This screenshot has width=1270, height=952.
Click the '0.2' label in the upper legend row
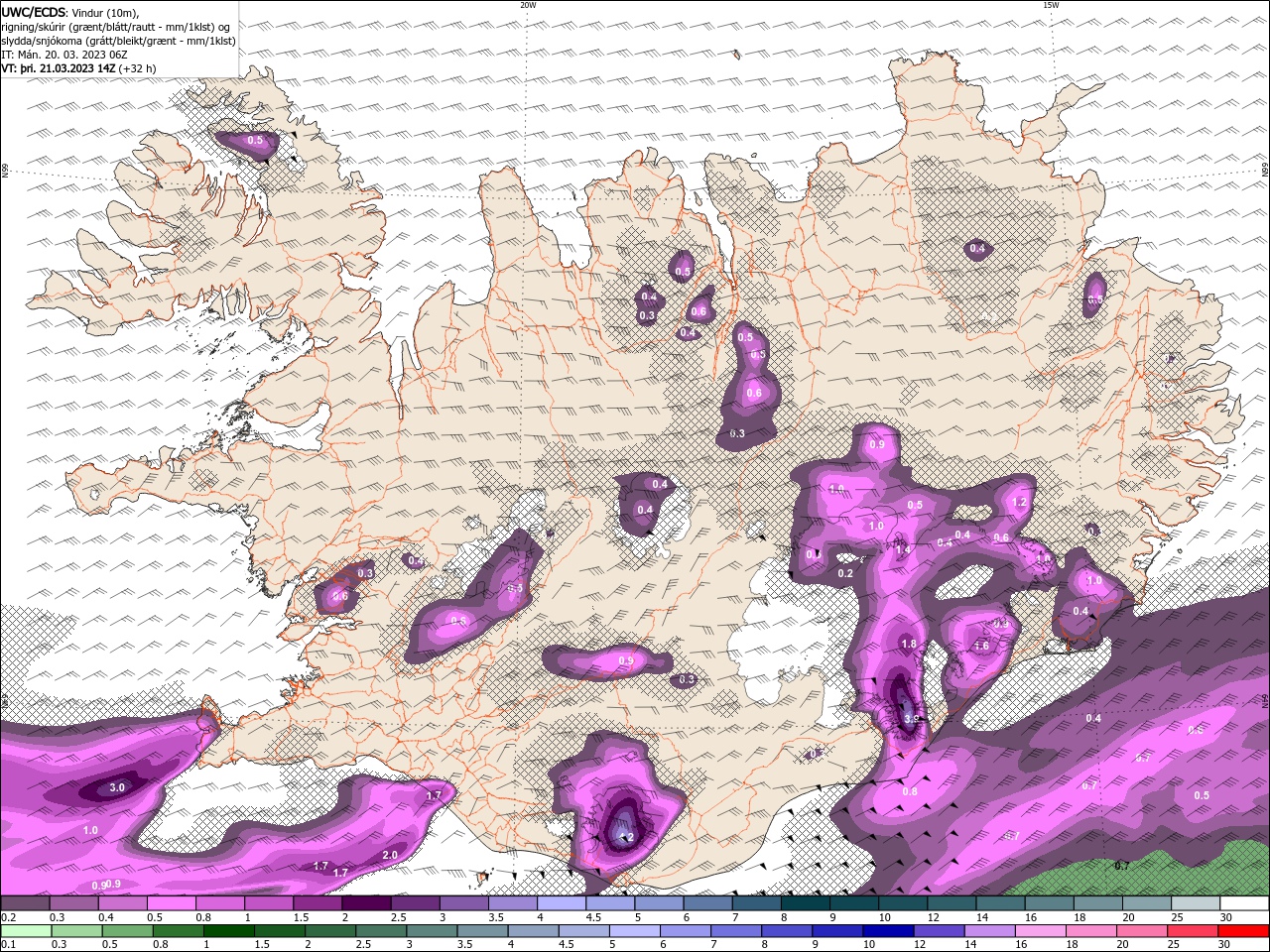pyautogui.click(x=8, y=918)
